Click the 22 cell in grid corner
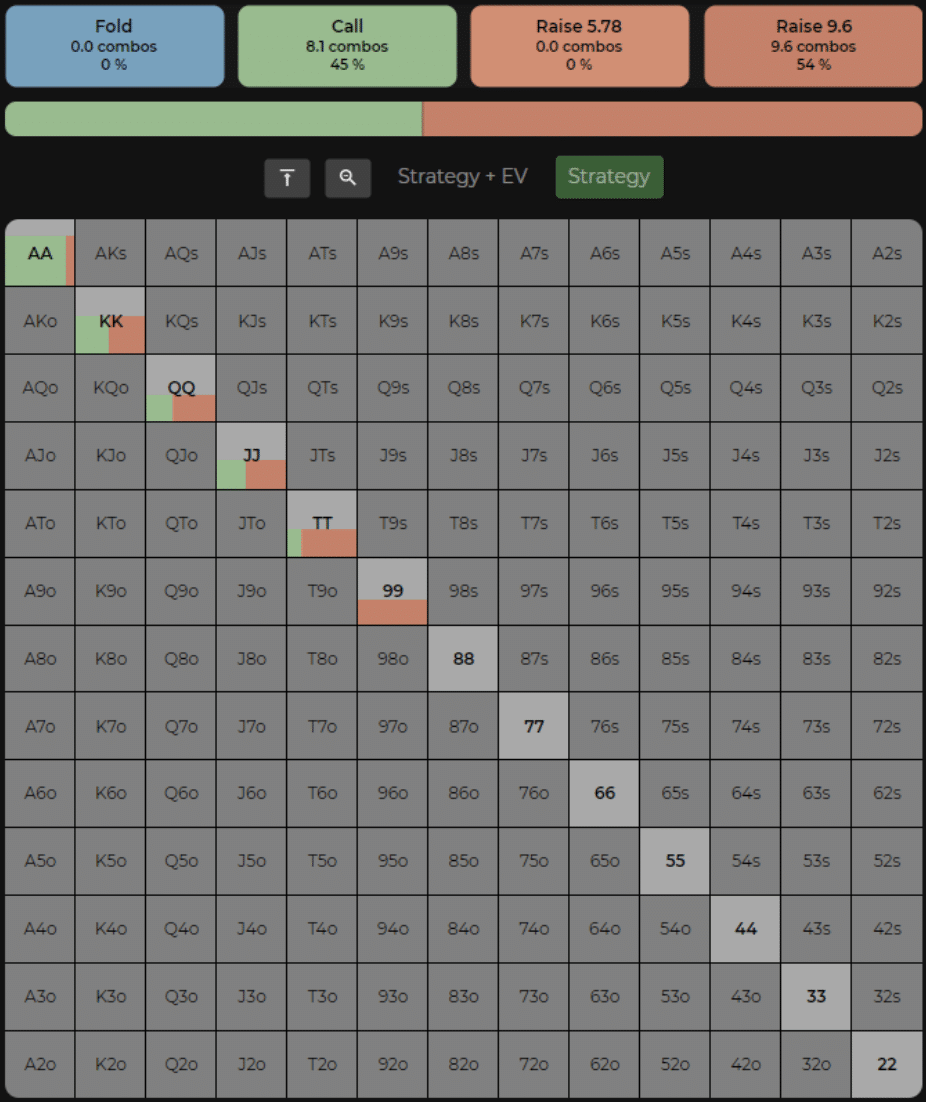The height and width of the screenshot is (1102, 926). pos(887,1065)
